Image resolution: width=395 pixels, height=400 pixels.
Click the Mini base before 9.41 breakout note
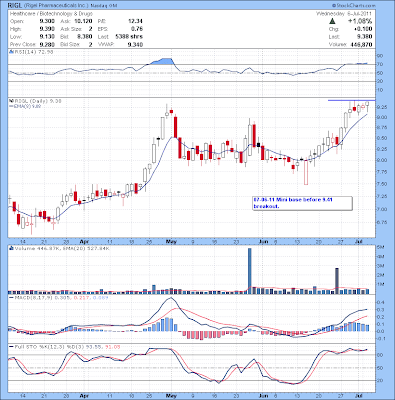click(302, 203)
